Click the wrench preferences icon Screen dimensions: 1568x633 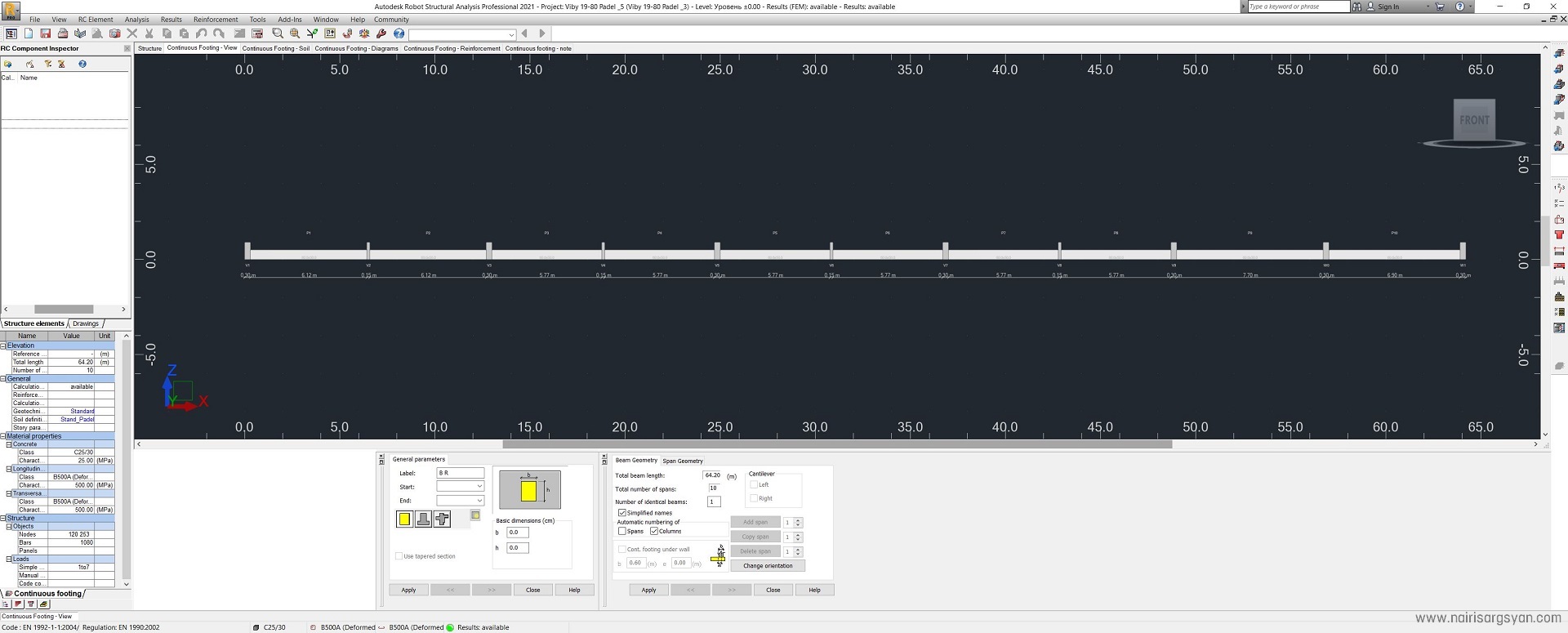[381, 33]
